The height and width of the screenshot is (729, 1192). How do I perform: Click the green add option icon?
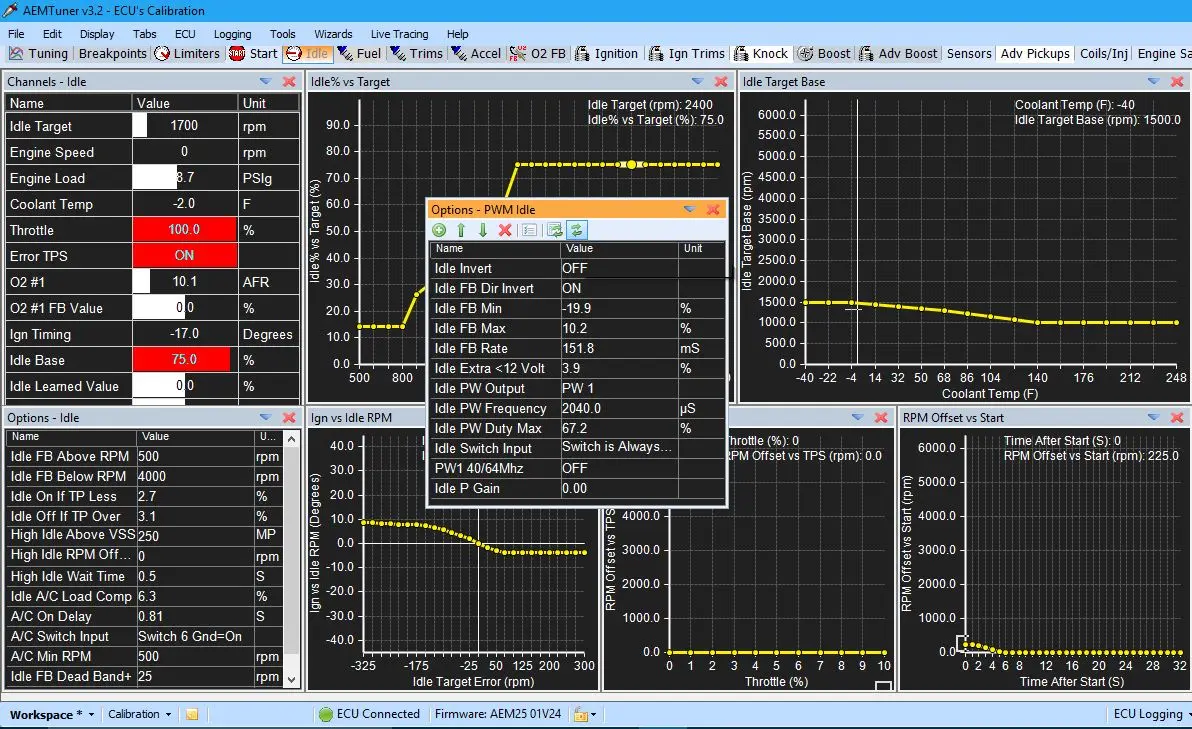439,230
